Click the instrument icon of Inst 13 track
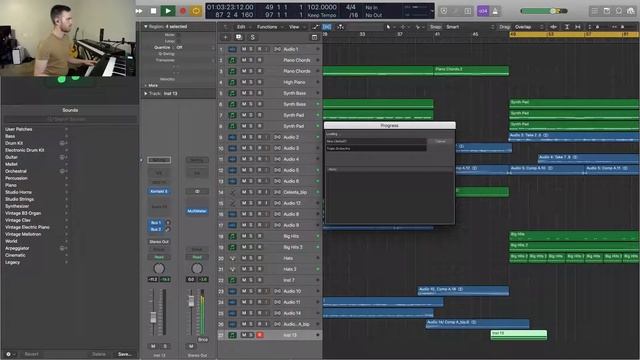Screen dimensions: 640x360 click(x=232, y=335)
